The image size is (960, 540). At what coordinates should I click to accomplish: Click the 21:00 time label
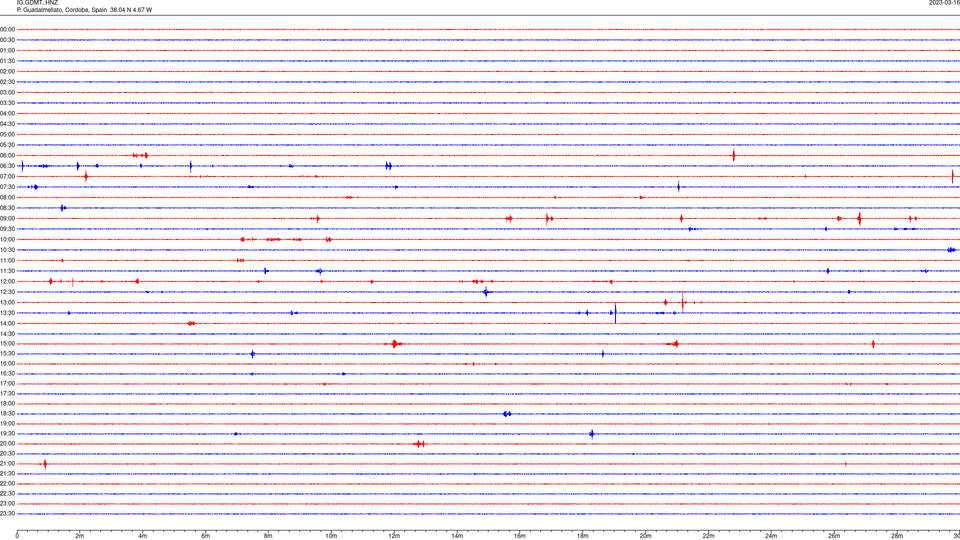click(x=7, y=464)
